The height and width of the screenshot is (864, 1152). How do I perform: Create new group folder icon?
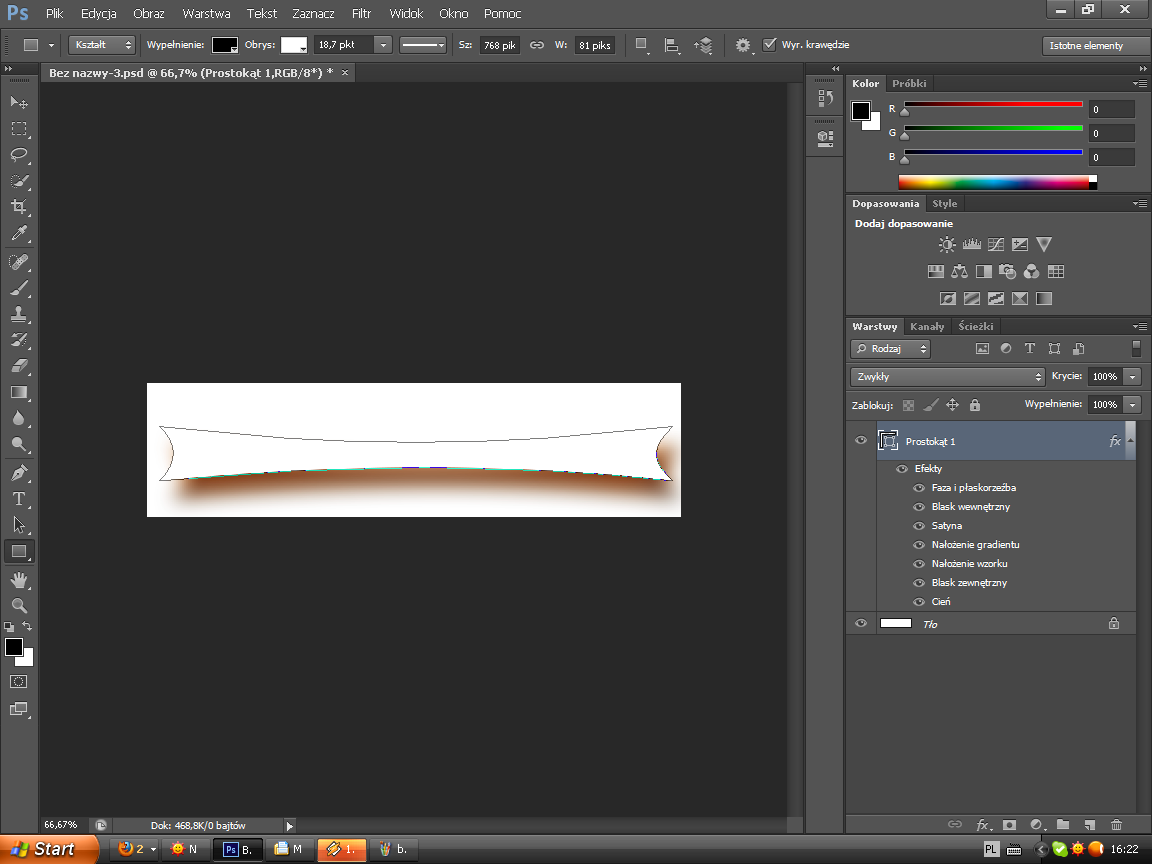[x=1062, y=825]
